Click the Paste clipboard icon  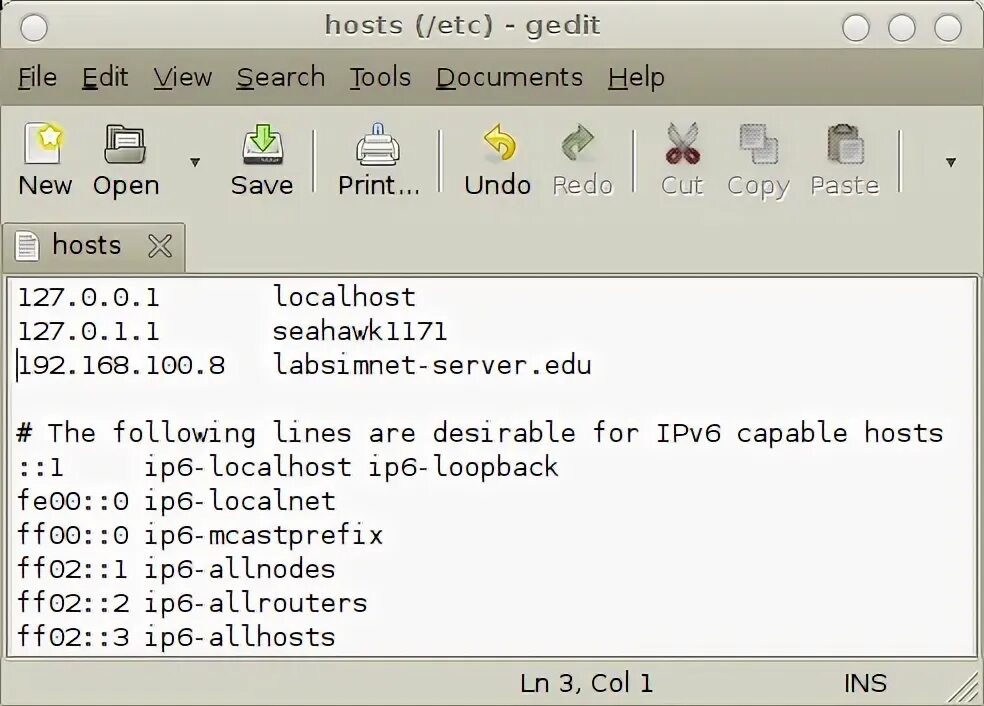pos(845,144)
